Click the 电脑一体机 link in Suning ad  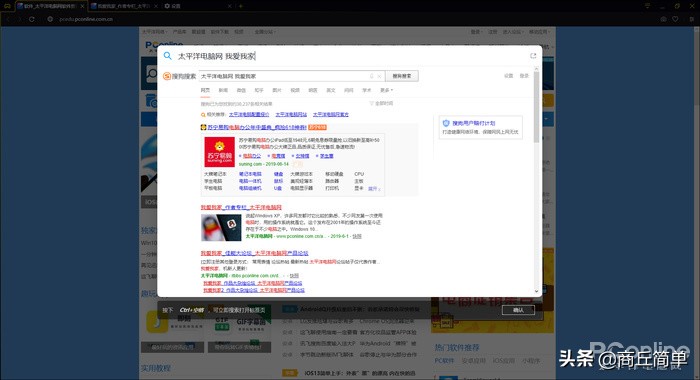coord(250,181)
